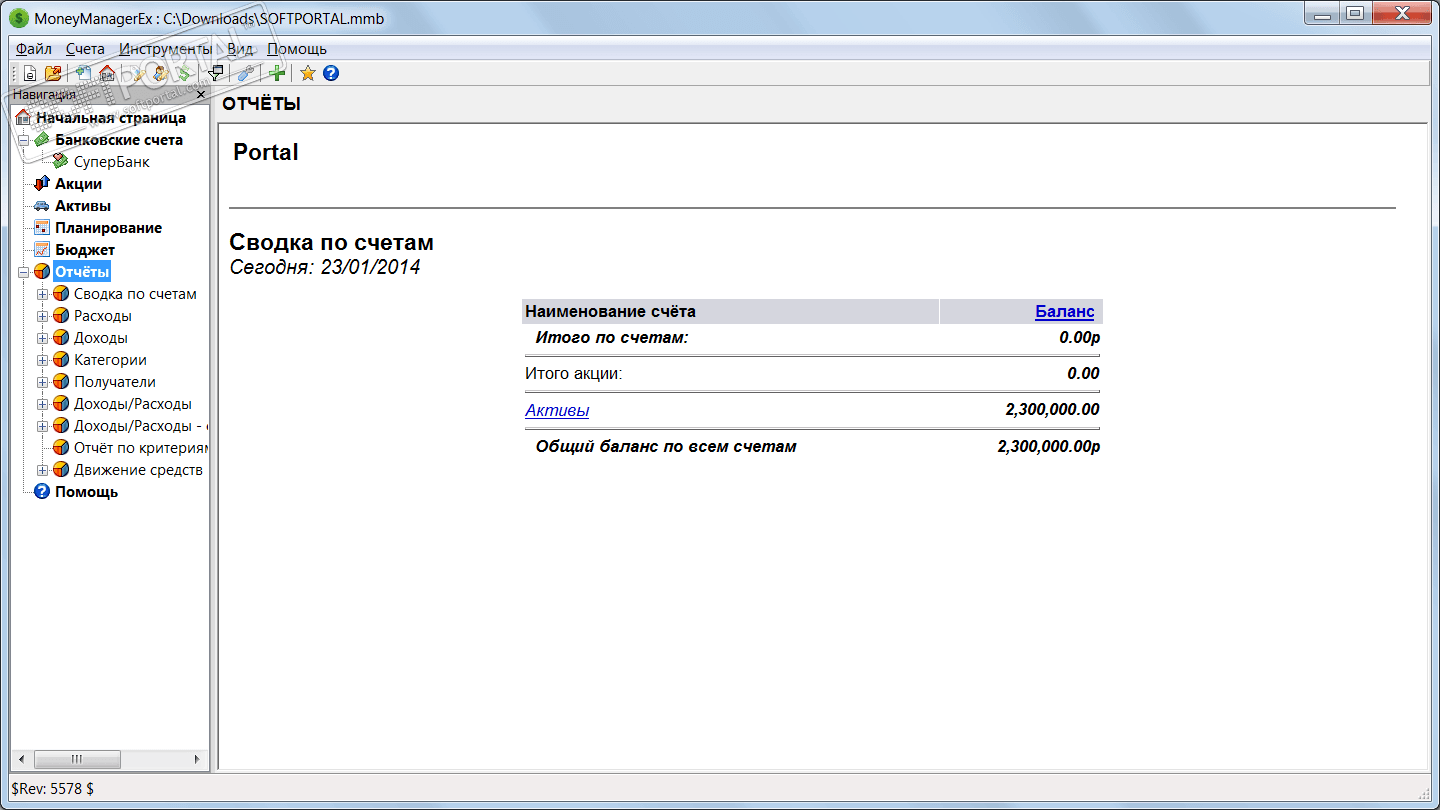This screenshot has width=1440, height=810.
Task: Open the Помощь menu in menu bar
Action: tap(297, 49)
